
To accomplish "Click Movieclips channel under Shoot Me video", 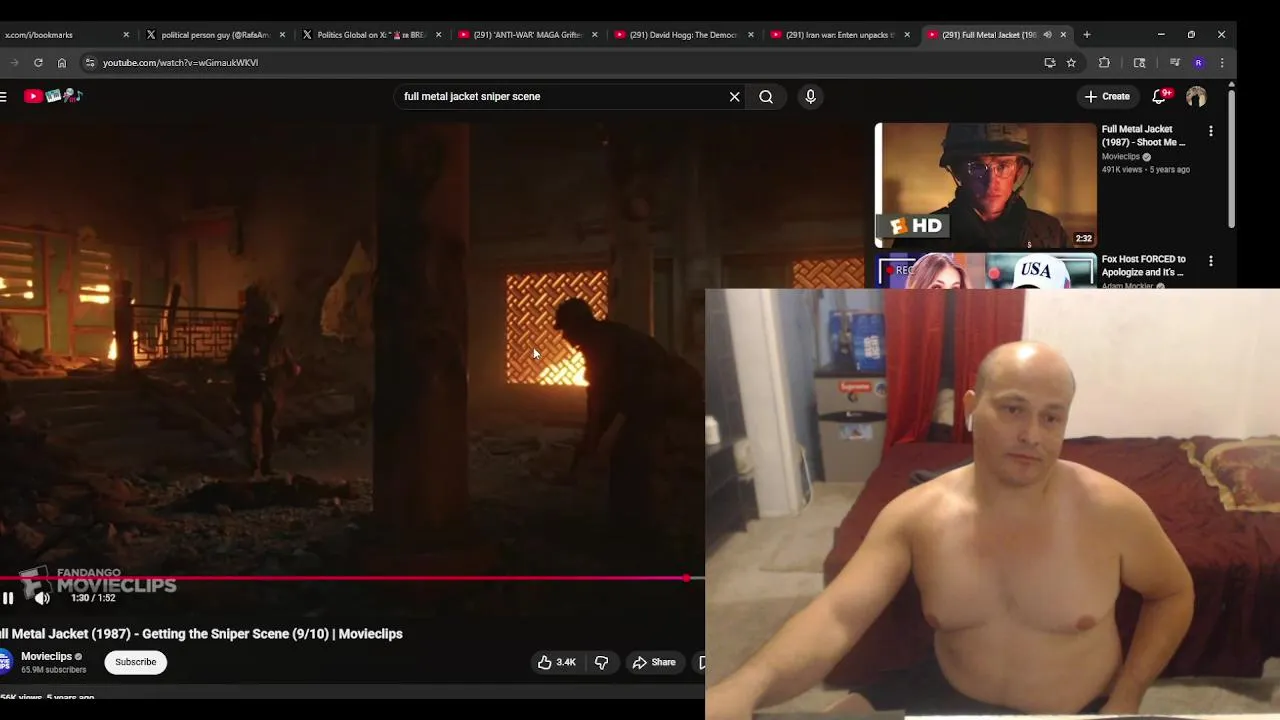I will click(1121, 157).
